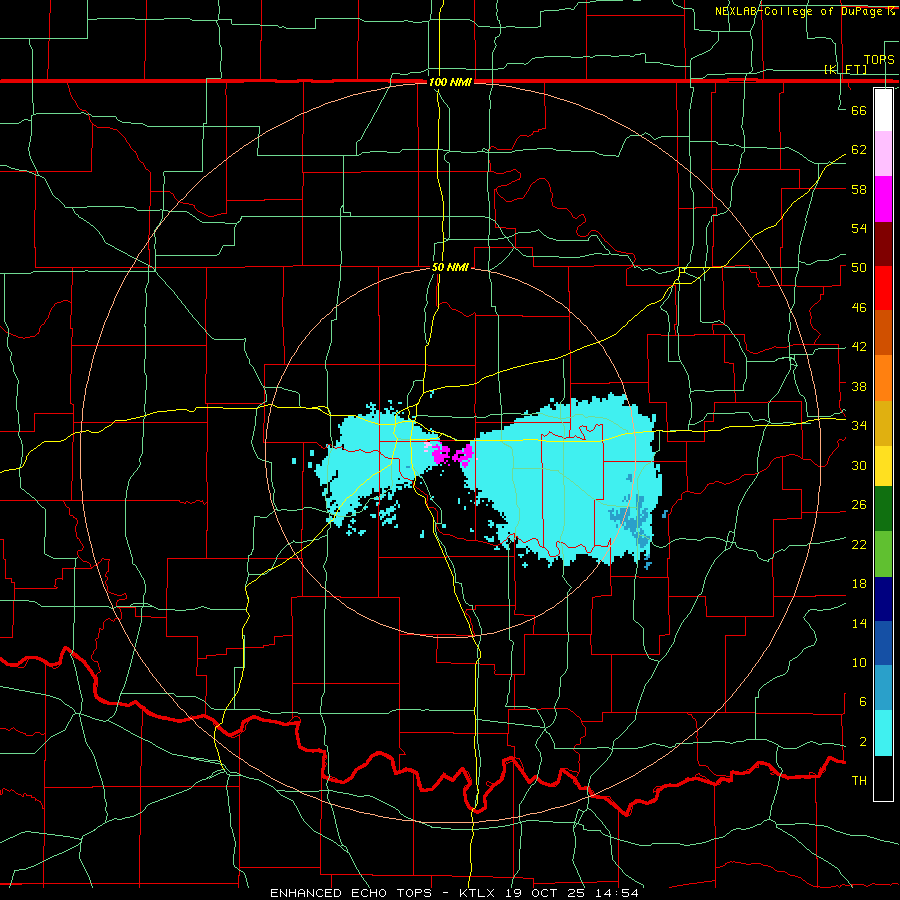This screenshot has width=900, height=900.
Task: Click the 'ENHANCED ECHO TOPS - KTLX 19 OCT 25 14:54' caption
Action: coord(454,893)
